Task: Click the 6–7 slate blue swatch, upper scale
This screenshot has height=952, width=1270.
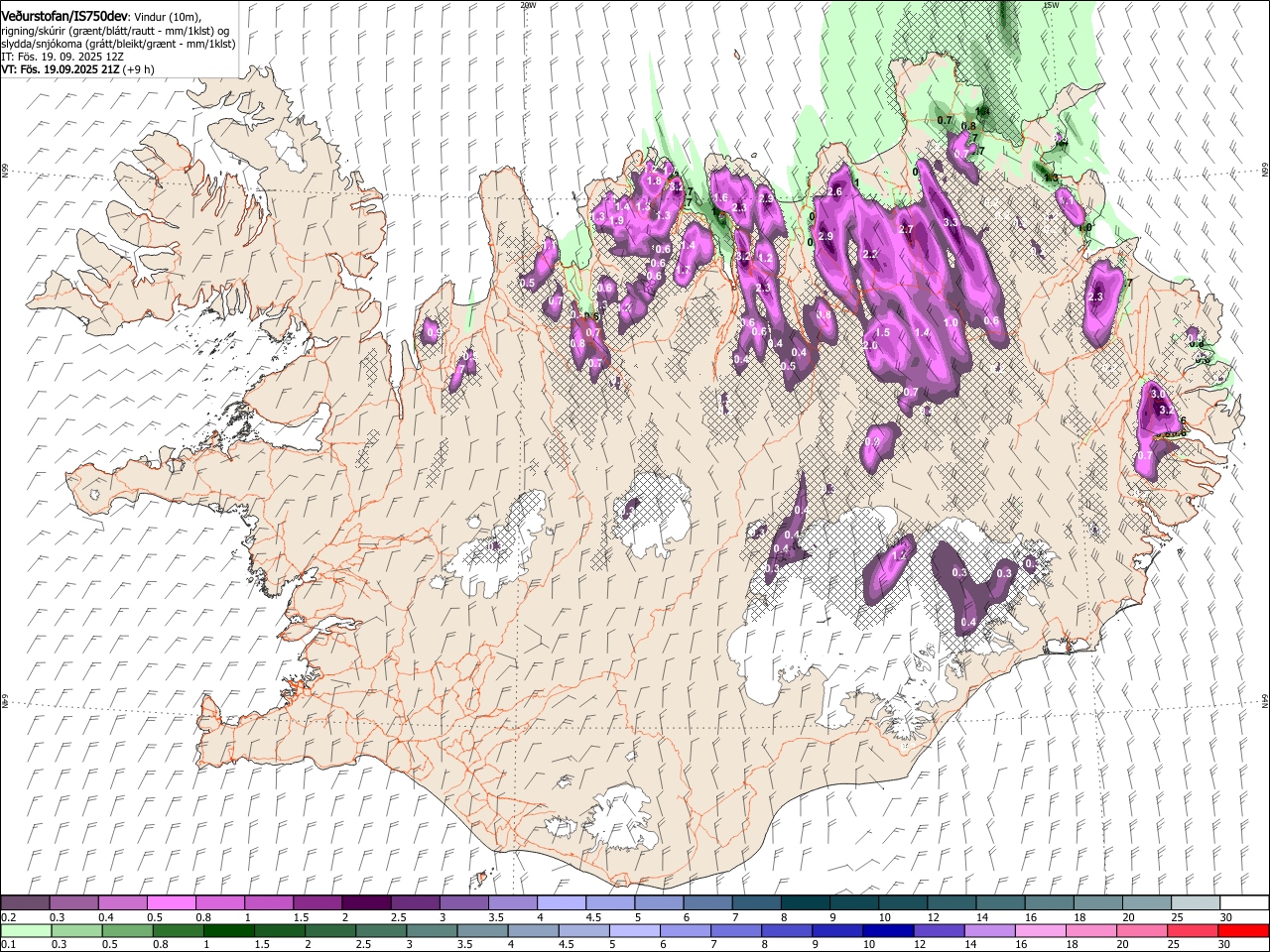Action: click(x=707, y=902)
